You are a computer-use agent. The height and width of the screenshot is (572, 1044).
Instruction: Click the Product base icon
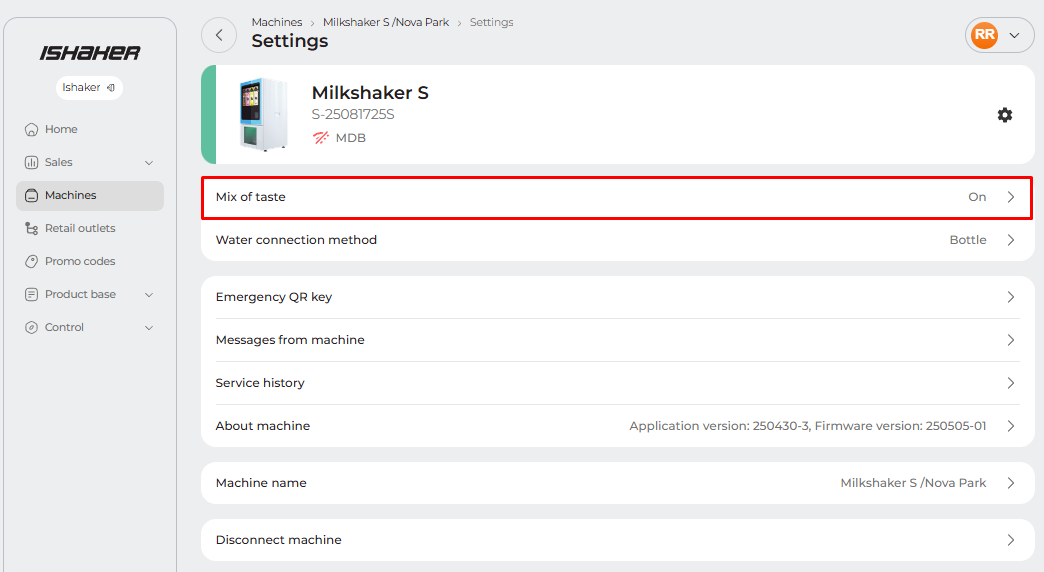tap(32, 295)
